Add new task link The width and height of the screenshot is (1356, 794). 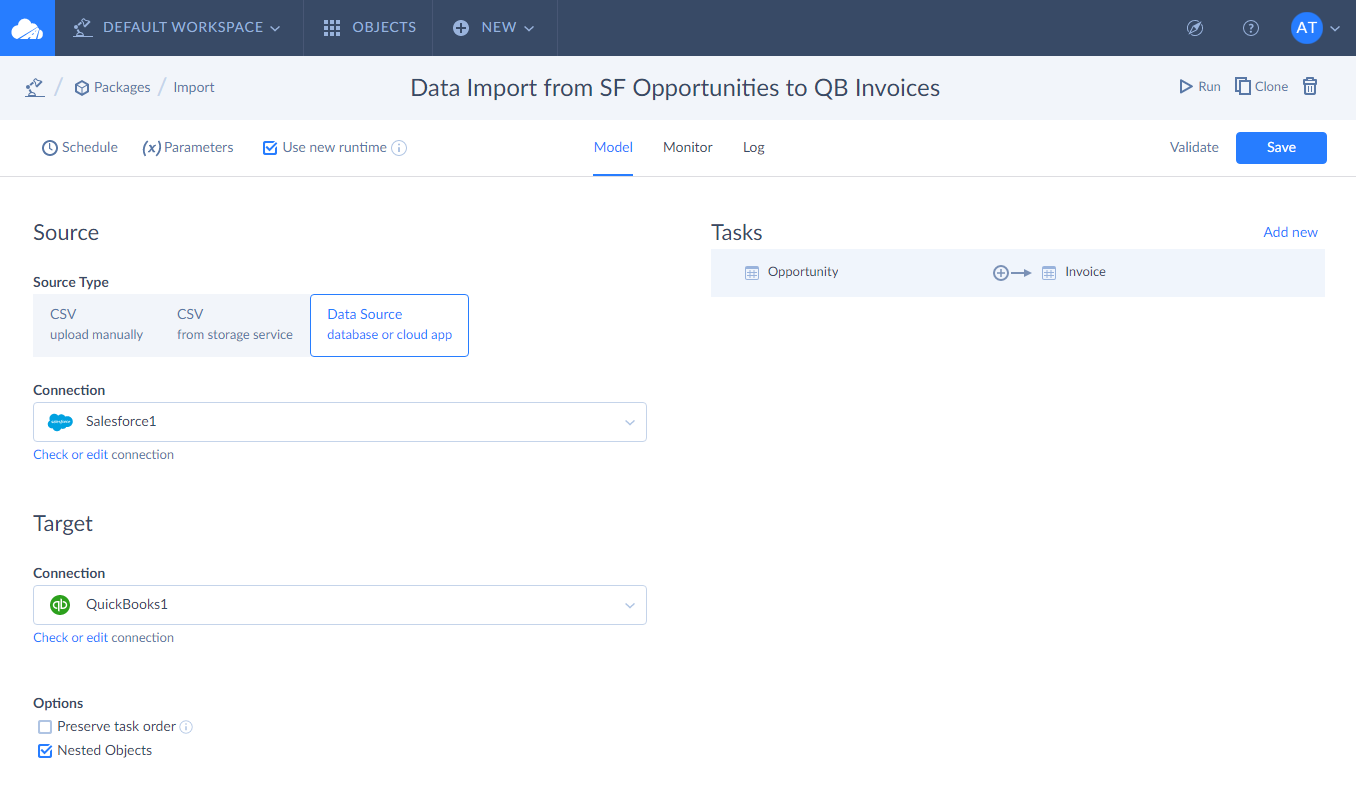tap(1290, 232)
